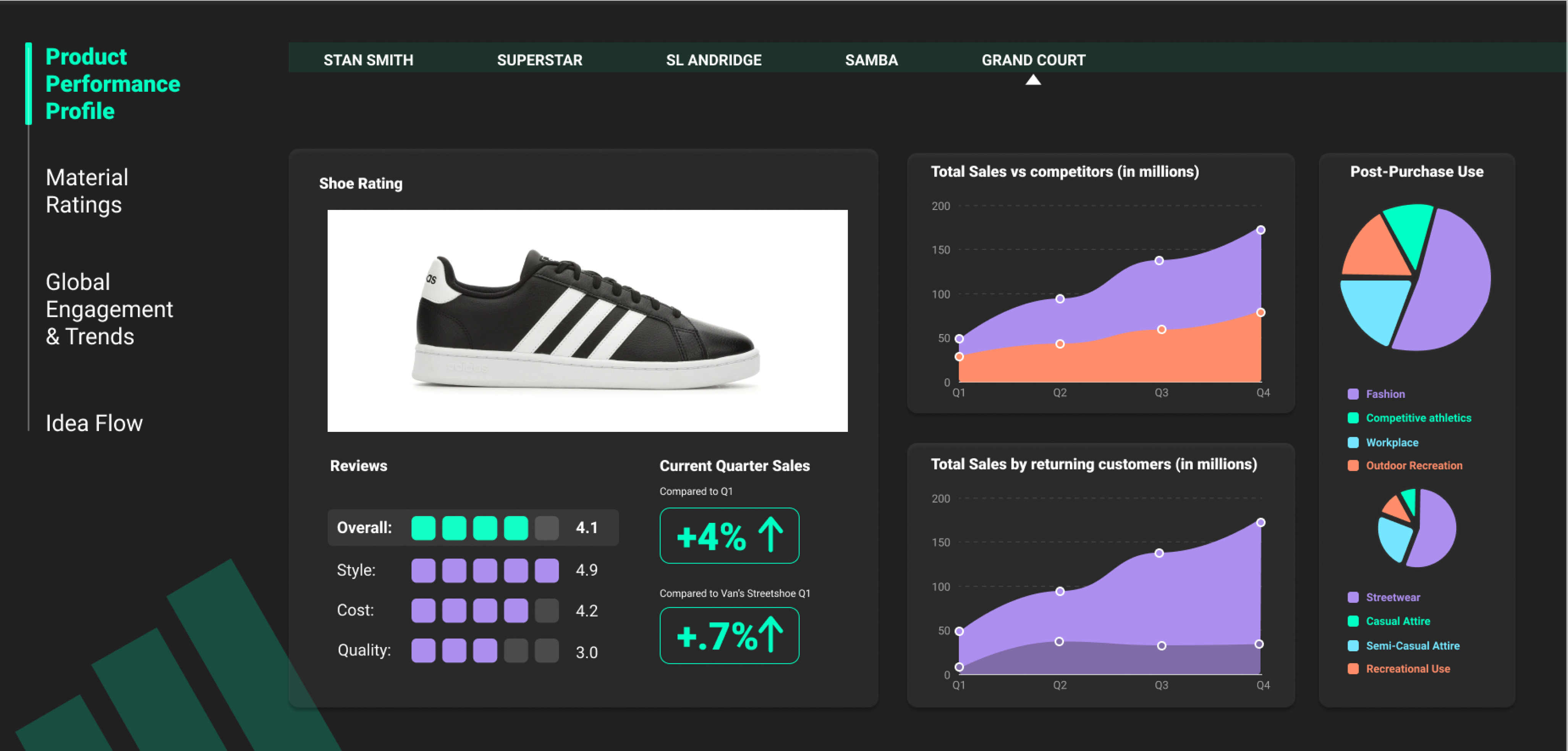
Task: Click the Current Quarter Sales heading
Action: click(734, 466)
